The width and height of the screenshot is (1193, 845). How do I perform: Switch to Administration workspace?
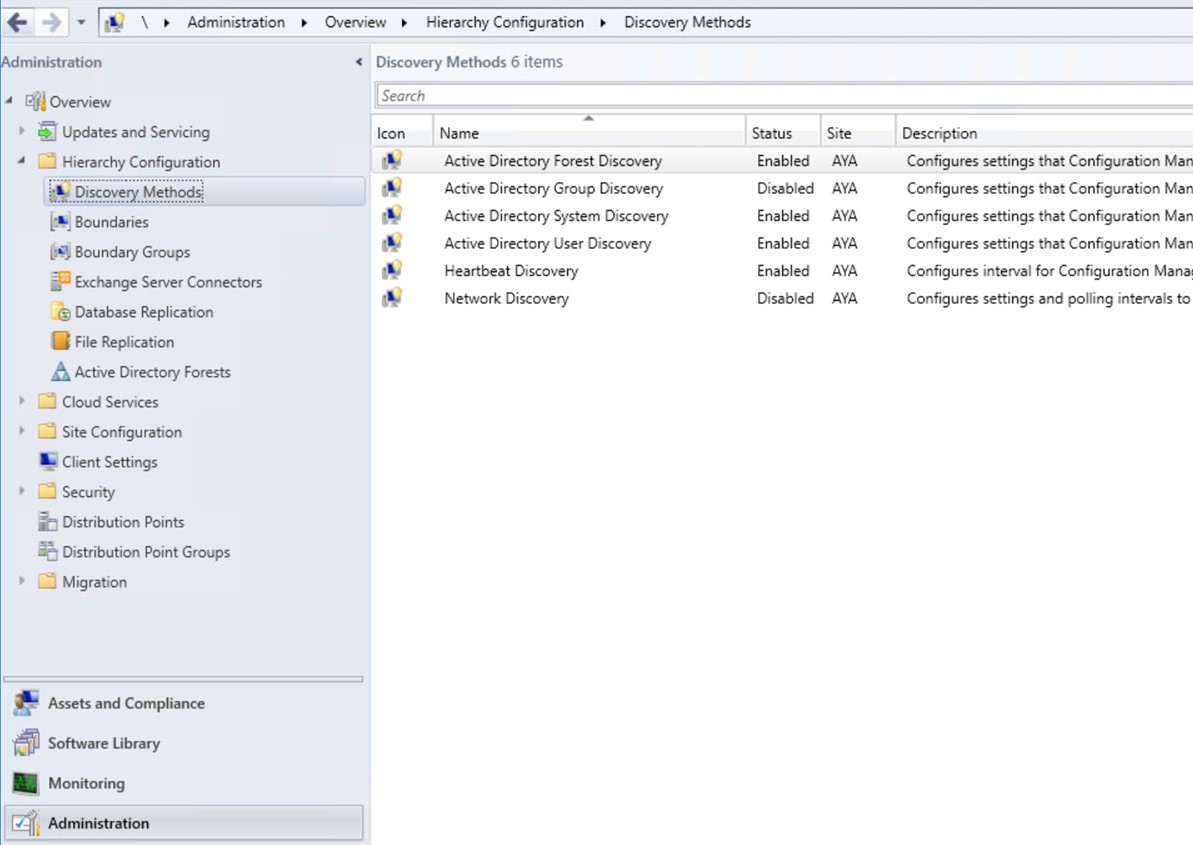pyautogui.click(x=183, y=823)
